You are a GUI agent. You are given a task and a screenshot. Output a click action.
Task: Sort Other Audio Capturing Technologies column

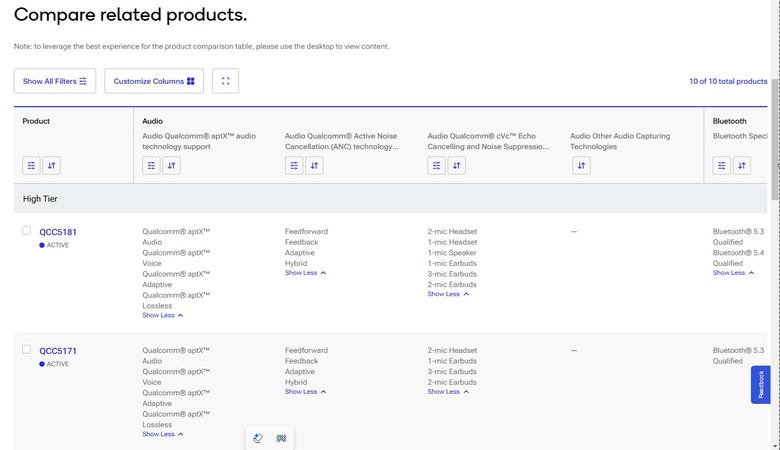581,166
